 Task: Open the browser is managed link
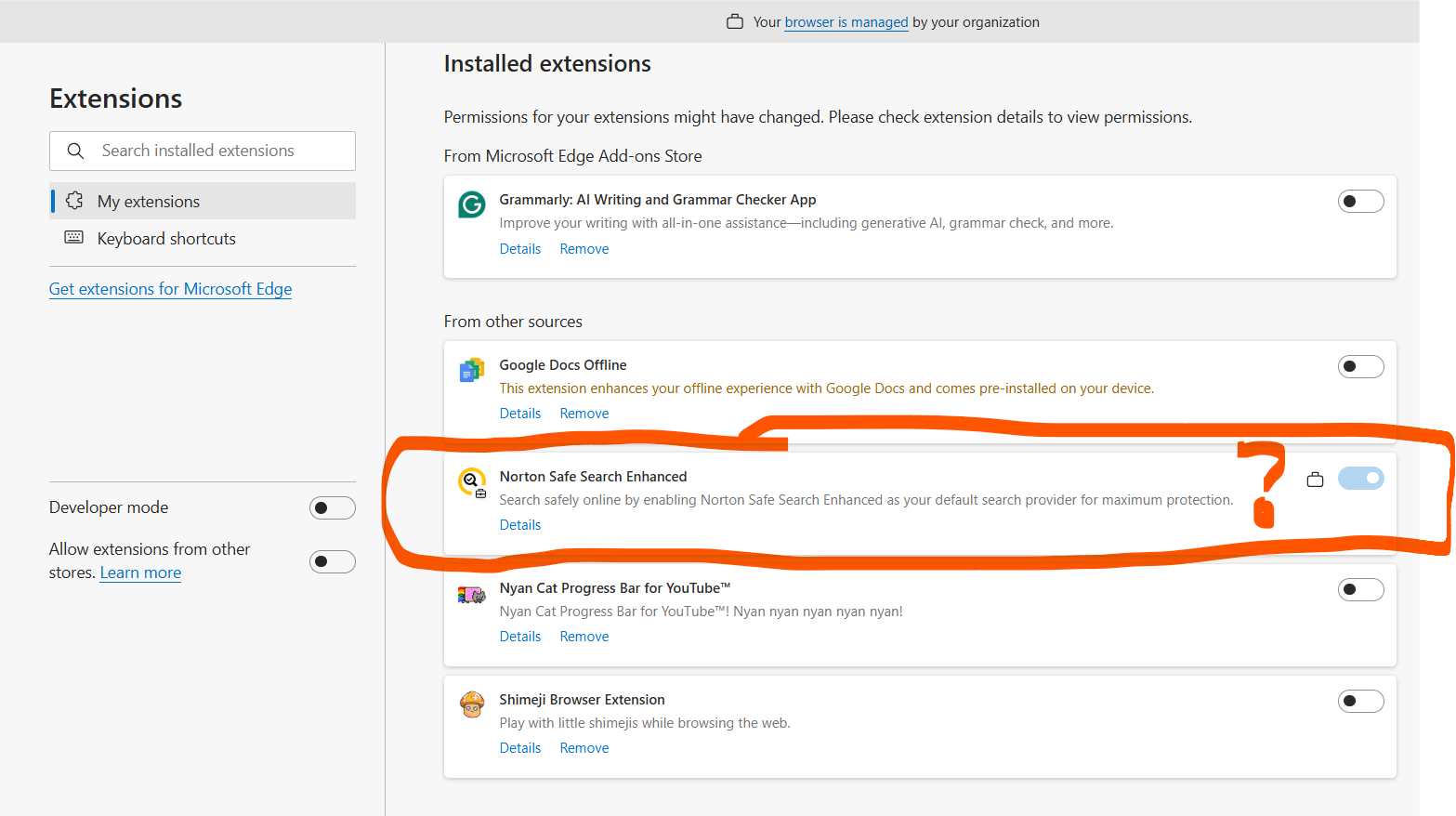(846, 22)
